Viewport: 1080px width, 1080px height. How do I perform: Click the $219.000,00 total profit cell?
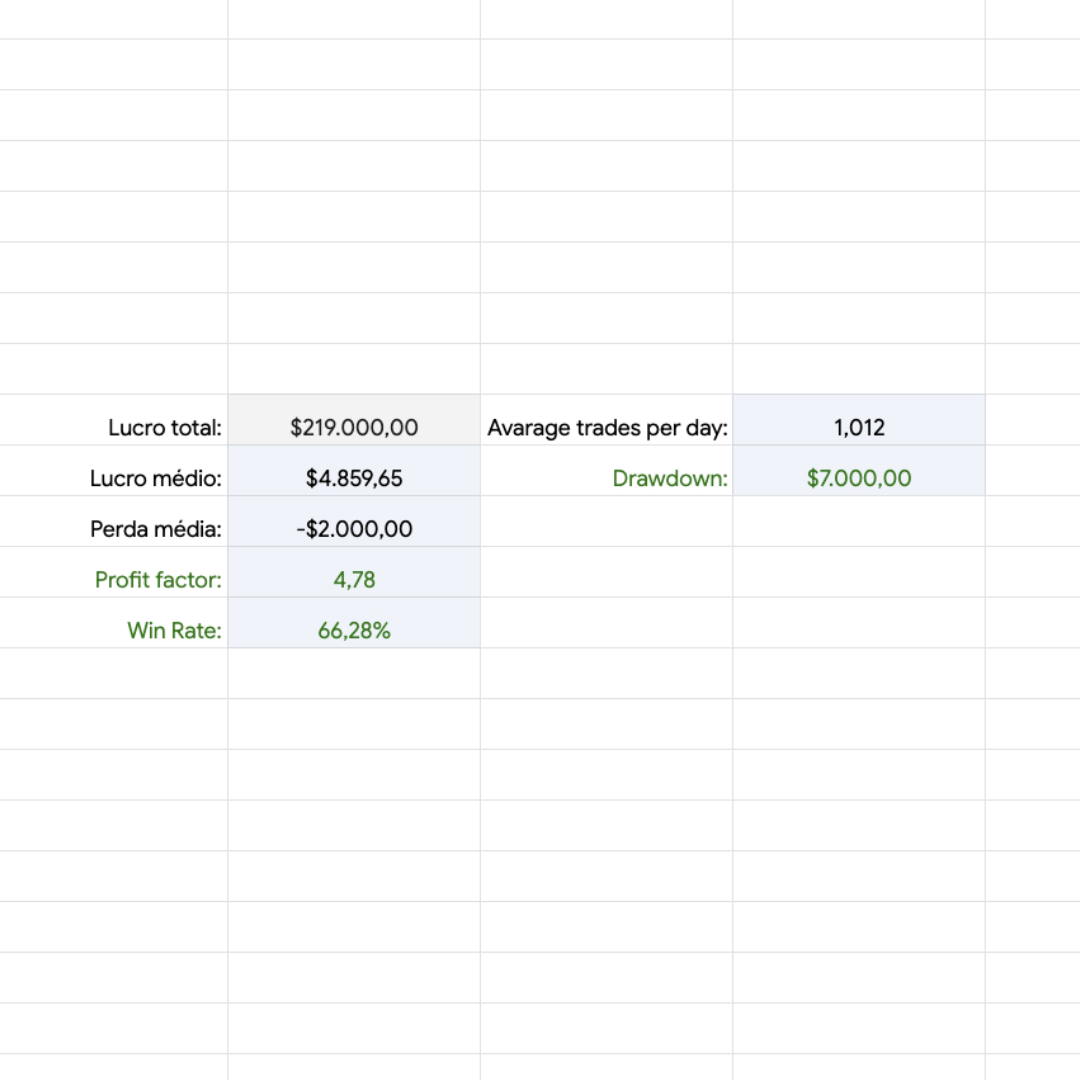[x=354, y=428]
